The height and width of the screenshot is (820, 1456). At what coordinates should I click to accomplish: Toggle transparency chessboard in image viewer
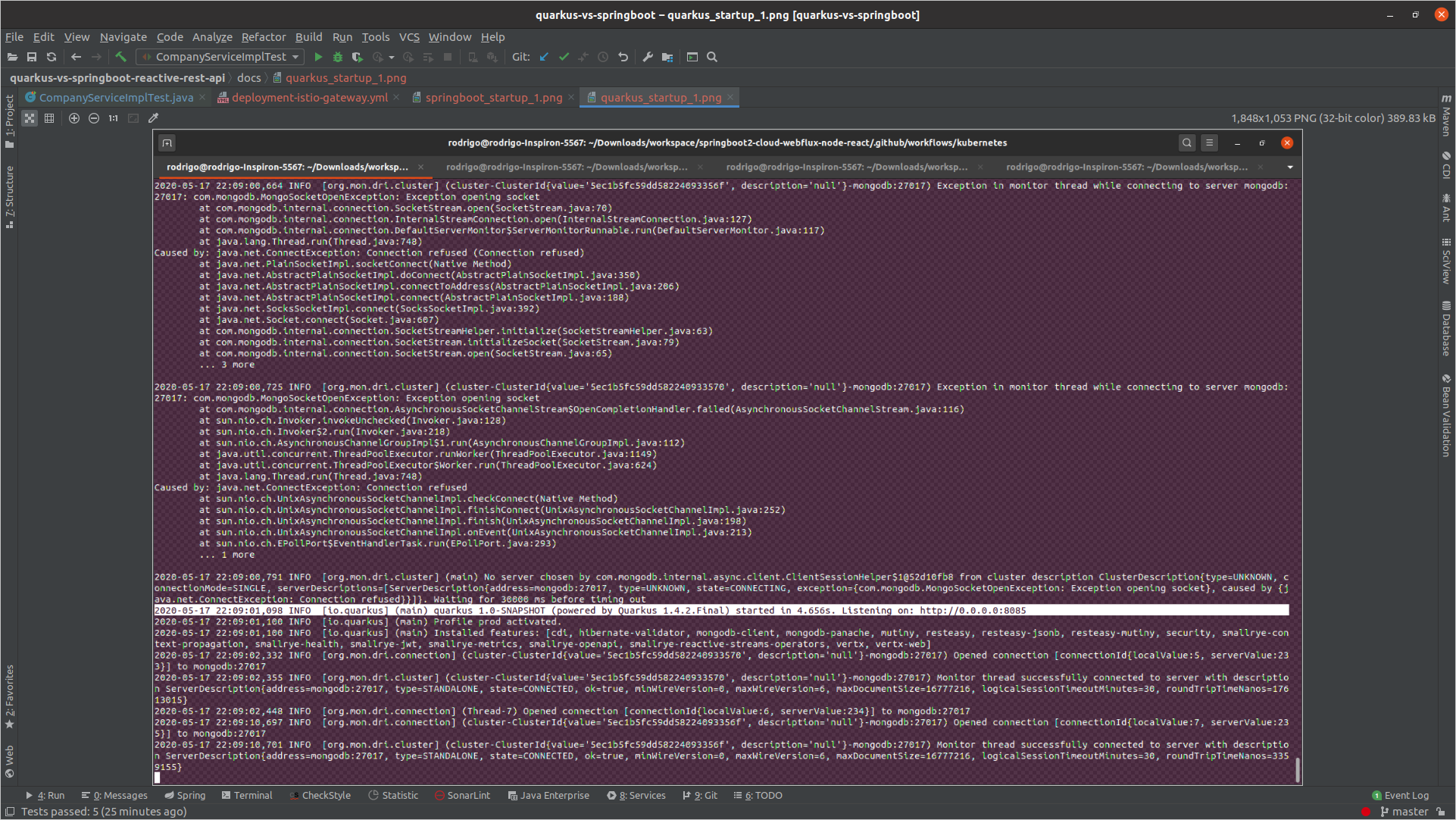pos(30,118)
